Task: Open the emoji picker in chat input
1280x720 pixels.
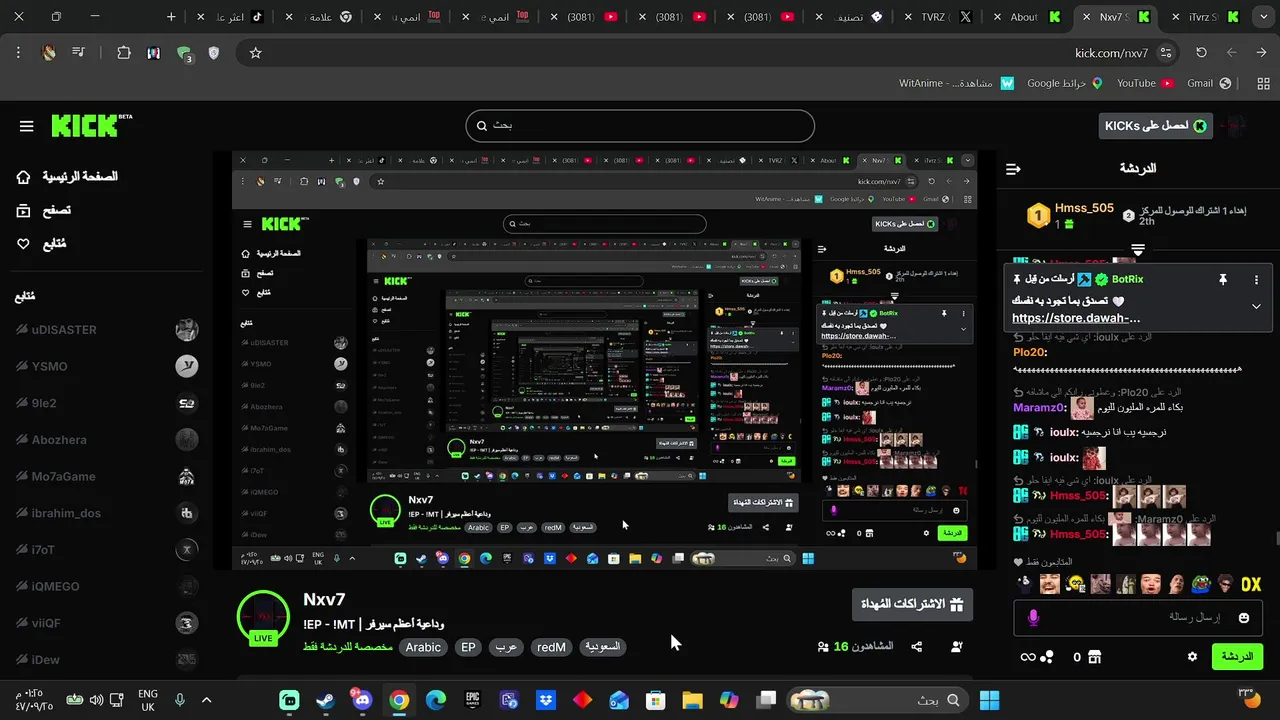Action: (x=1244, y=618)
